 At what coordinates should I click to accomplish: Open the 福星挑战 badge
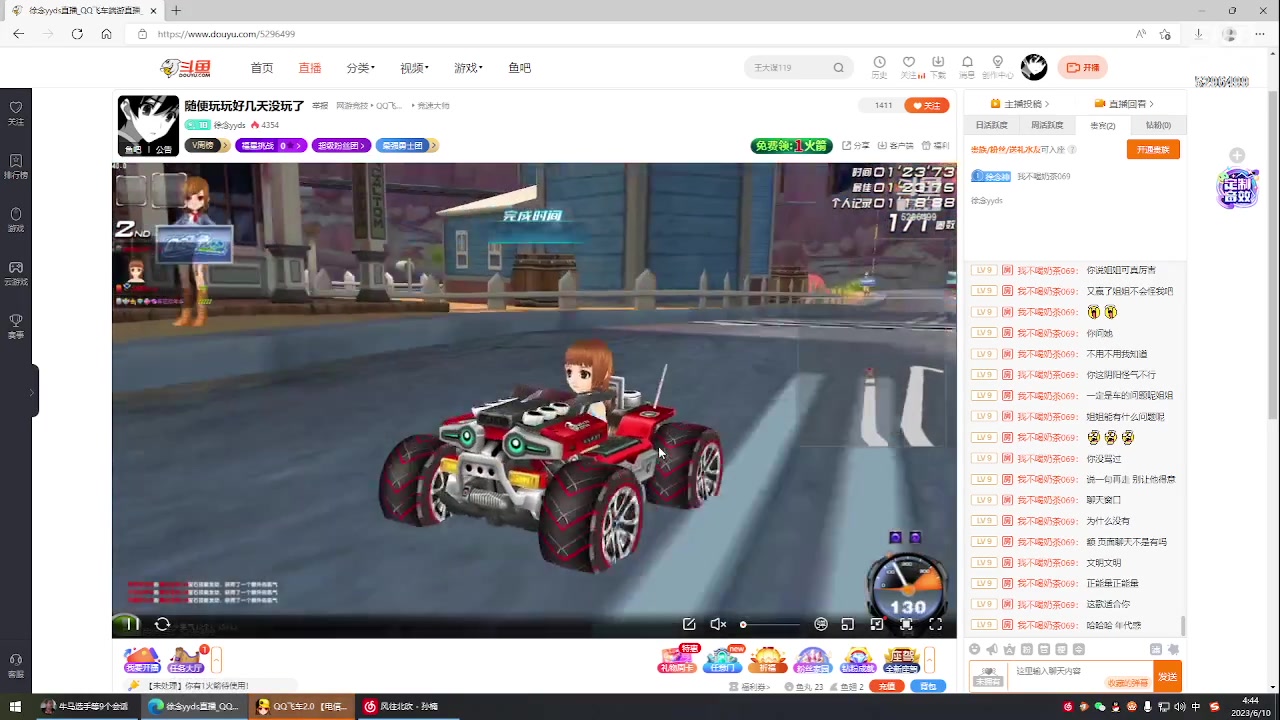point(270,146)
